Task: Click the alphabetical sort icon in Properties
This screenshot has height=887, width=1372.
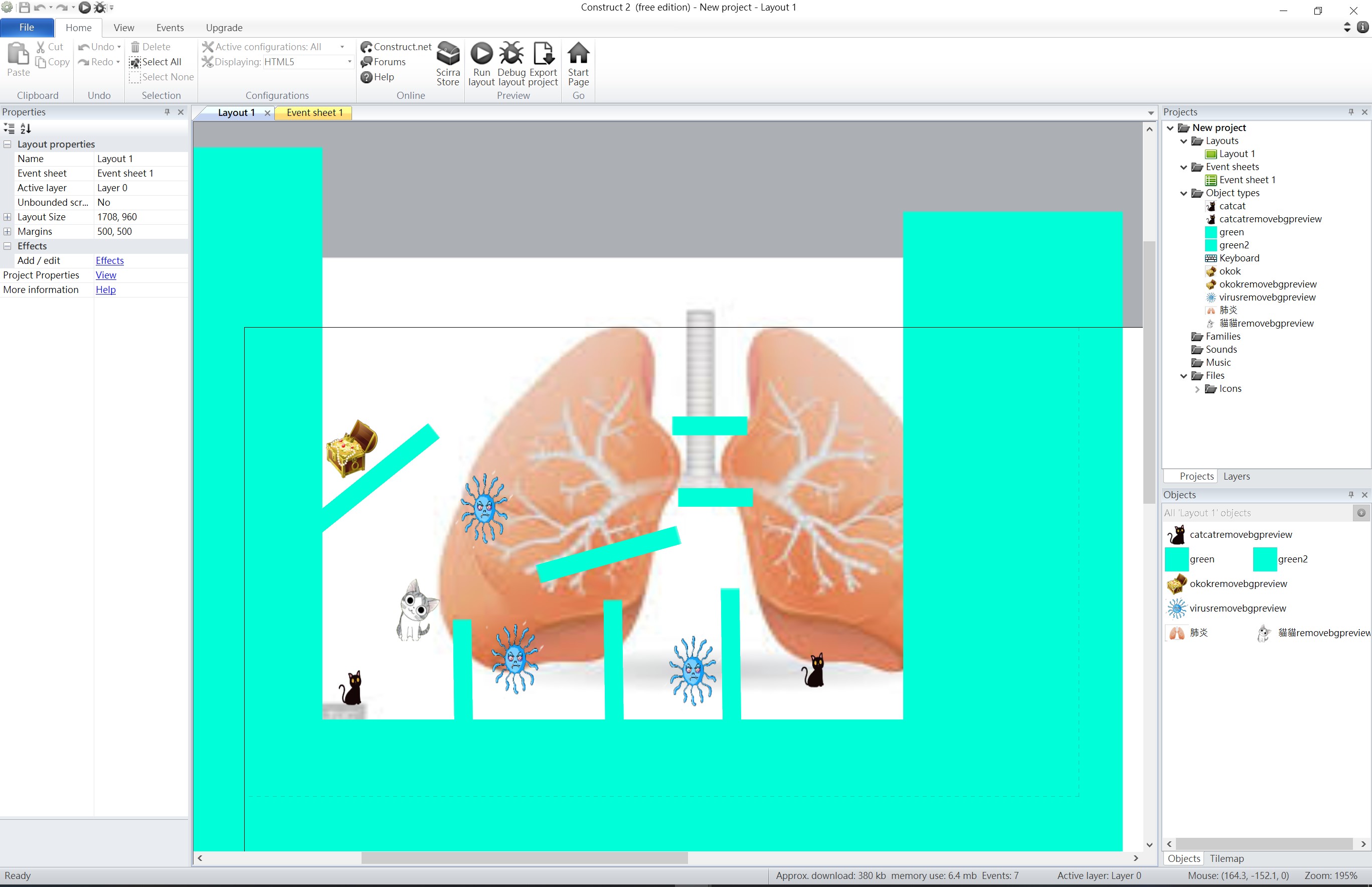Action: [x=26, y=128]
